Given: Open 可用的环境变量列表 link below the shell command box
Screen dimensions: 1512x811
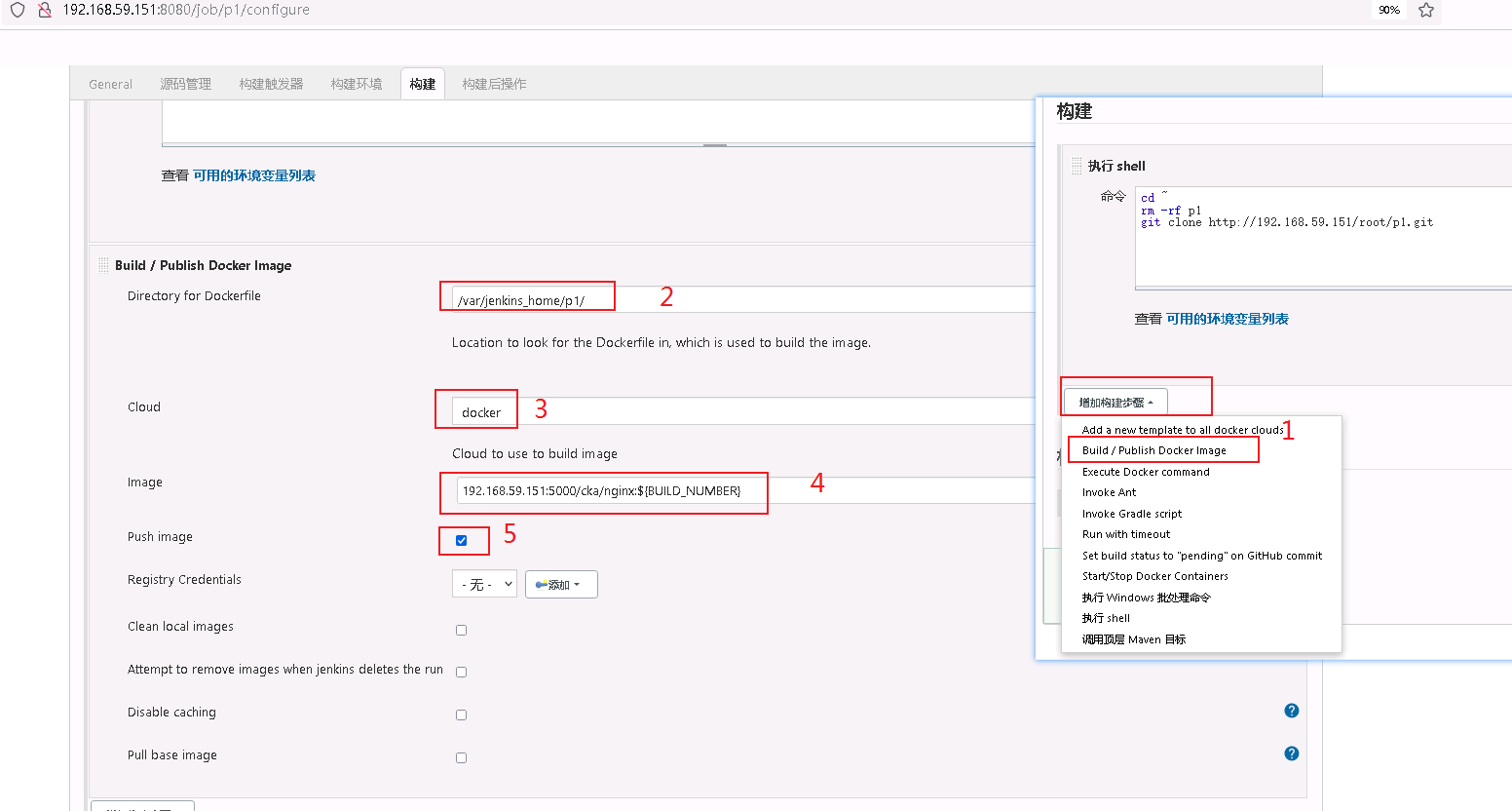Looking at the screenshot, I should coord(1228,319).
